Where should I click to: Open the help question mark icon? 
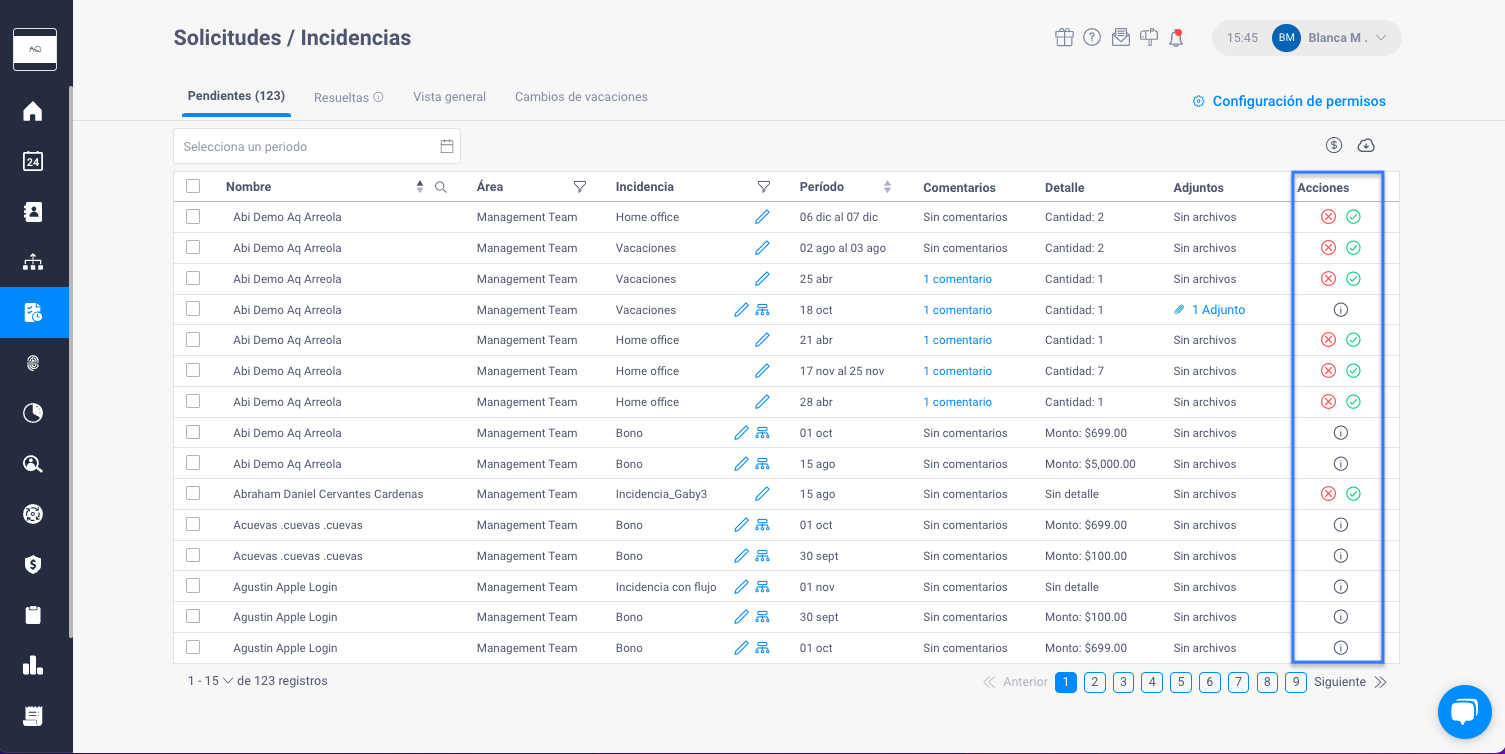point(1092,38)
